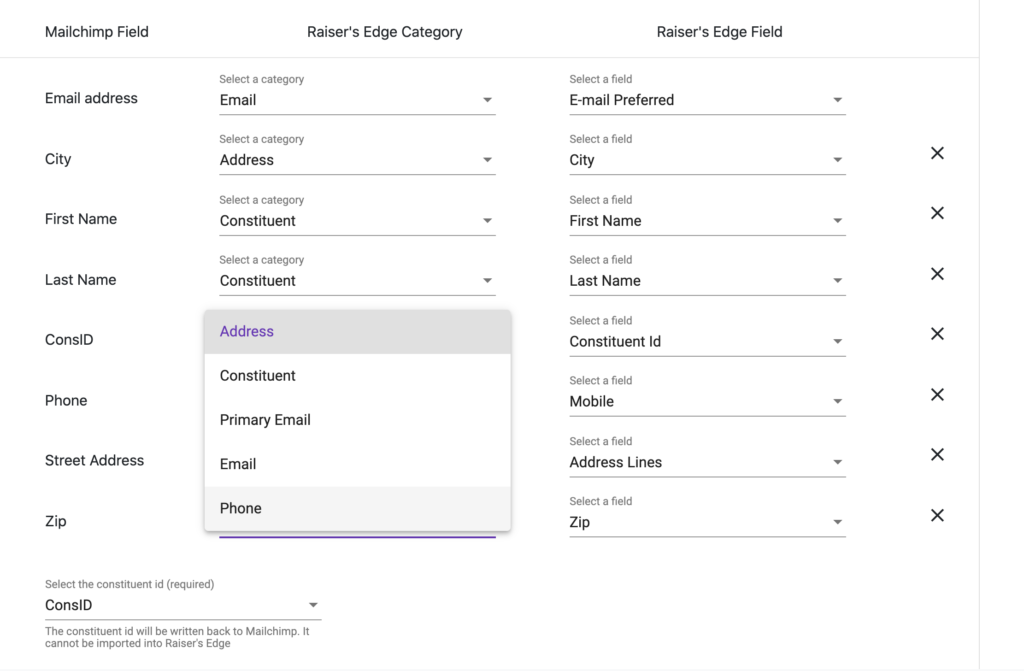Delete the Last Name mapping row
This screenshot has width=1024, height=671.
click(x=937, y=274)
